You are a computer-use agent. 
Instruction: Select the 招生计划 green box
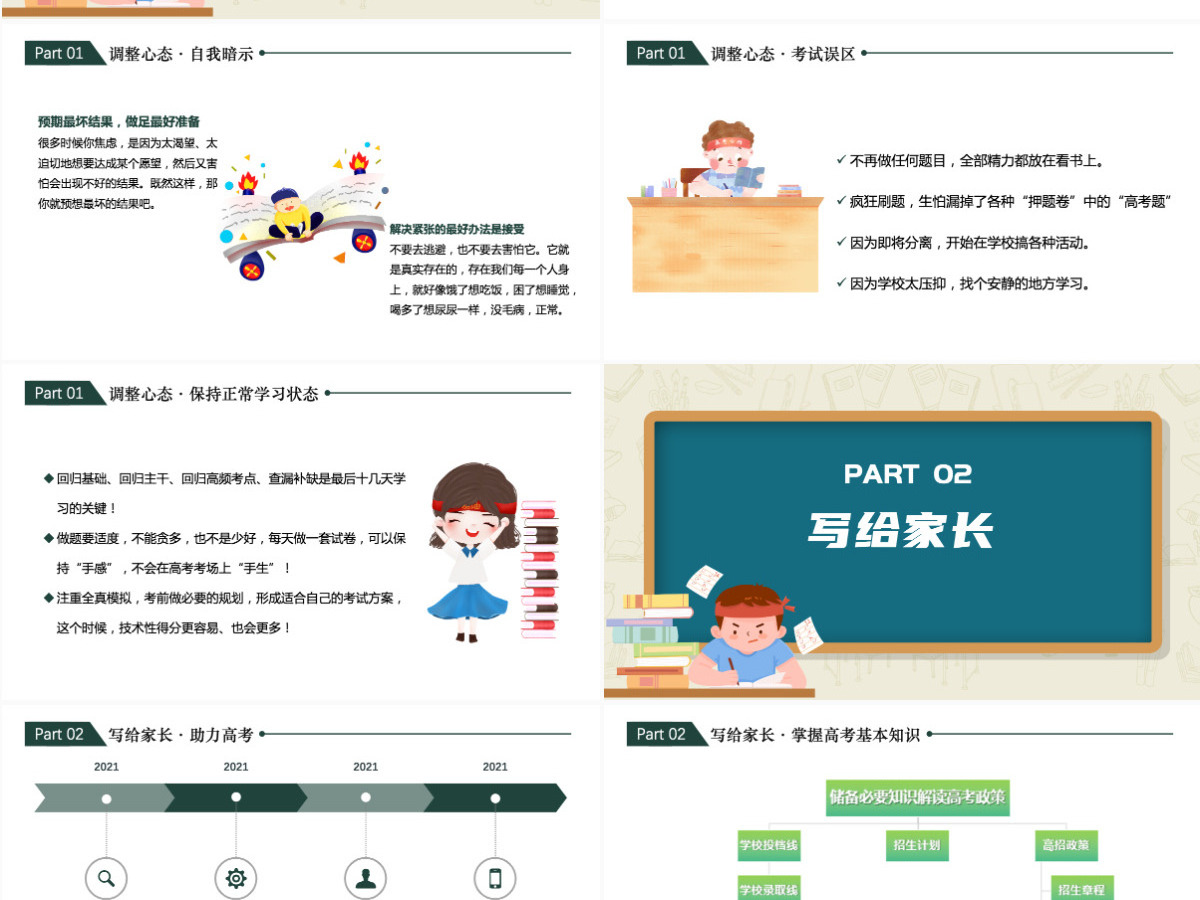click(917, 845)
